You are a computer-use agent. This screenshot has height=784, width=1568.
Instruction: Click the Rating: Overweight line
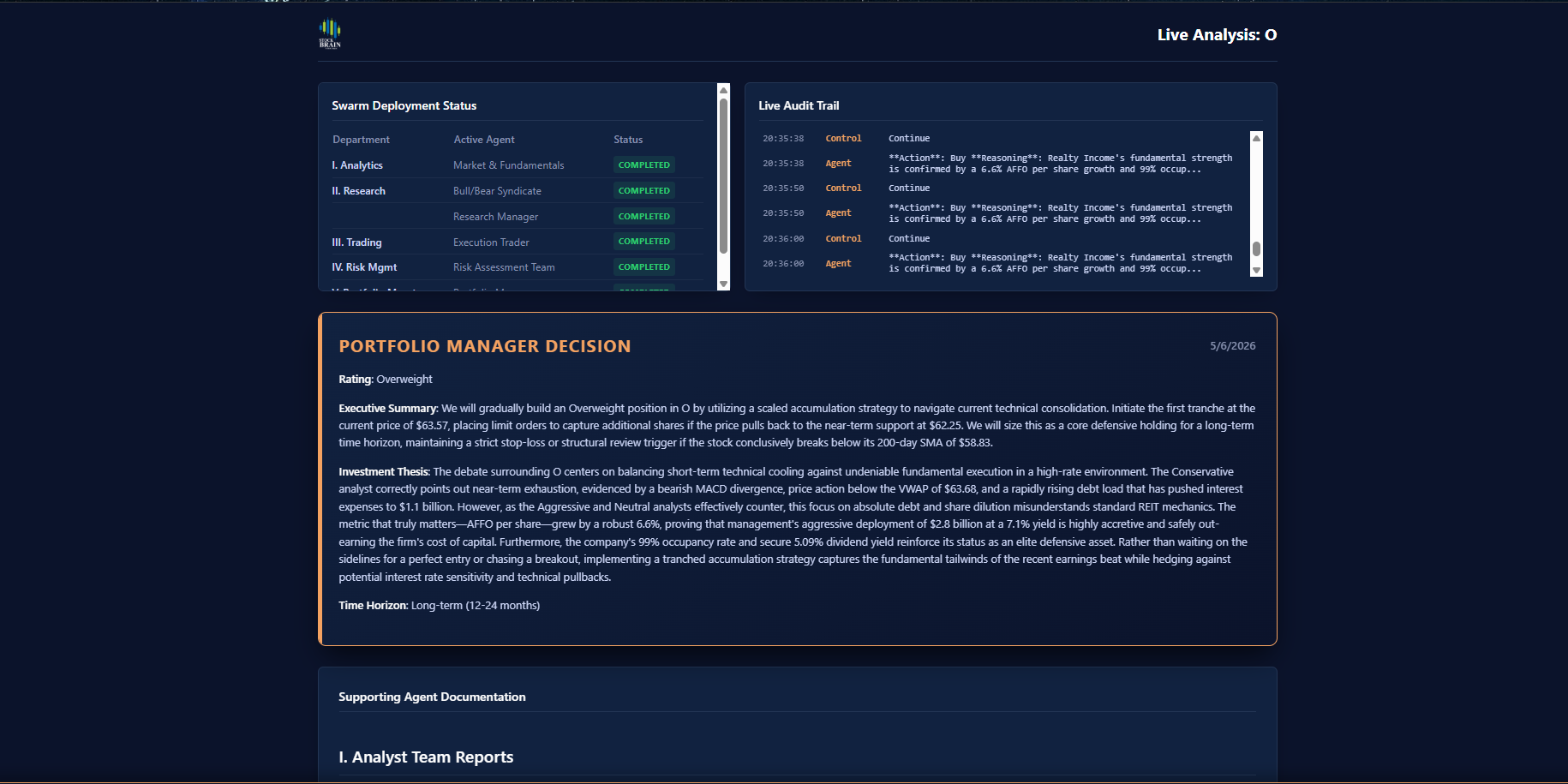tap(386, 379)
